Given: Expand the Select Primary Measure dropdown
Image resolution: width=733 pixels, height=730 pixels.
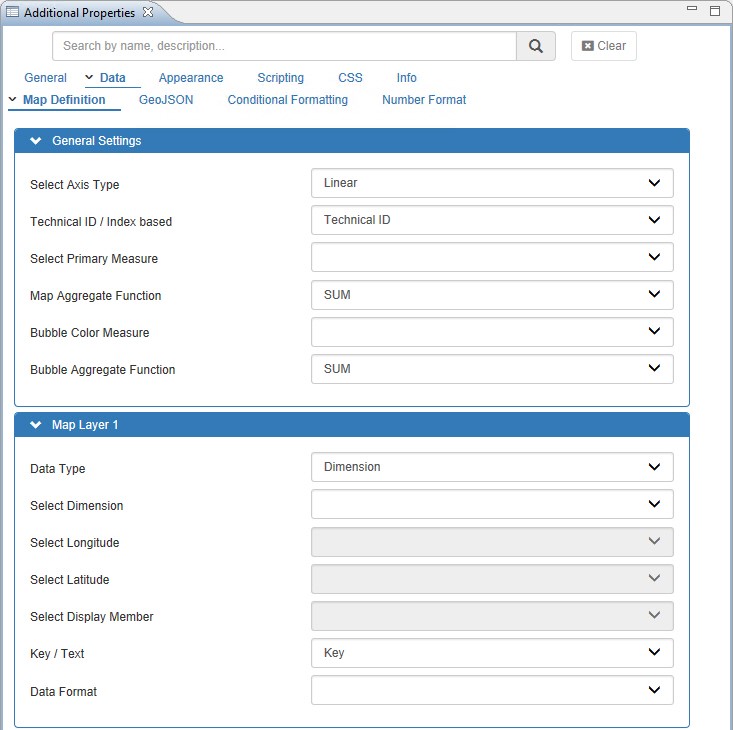Looking at the screenshot, I should 492,257.
